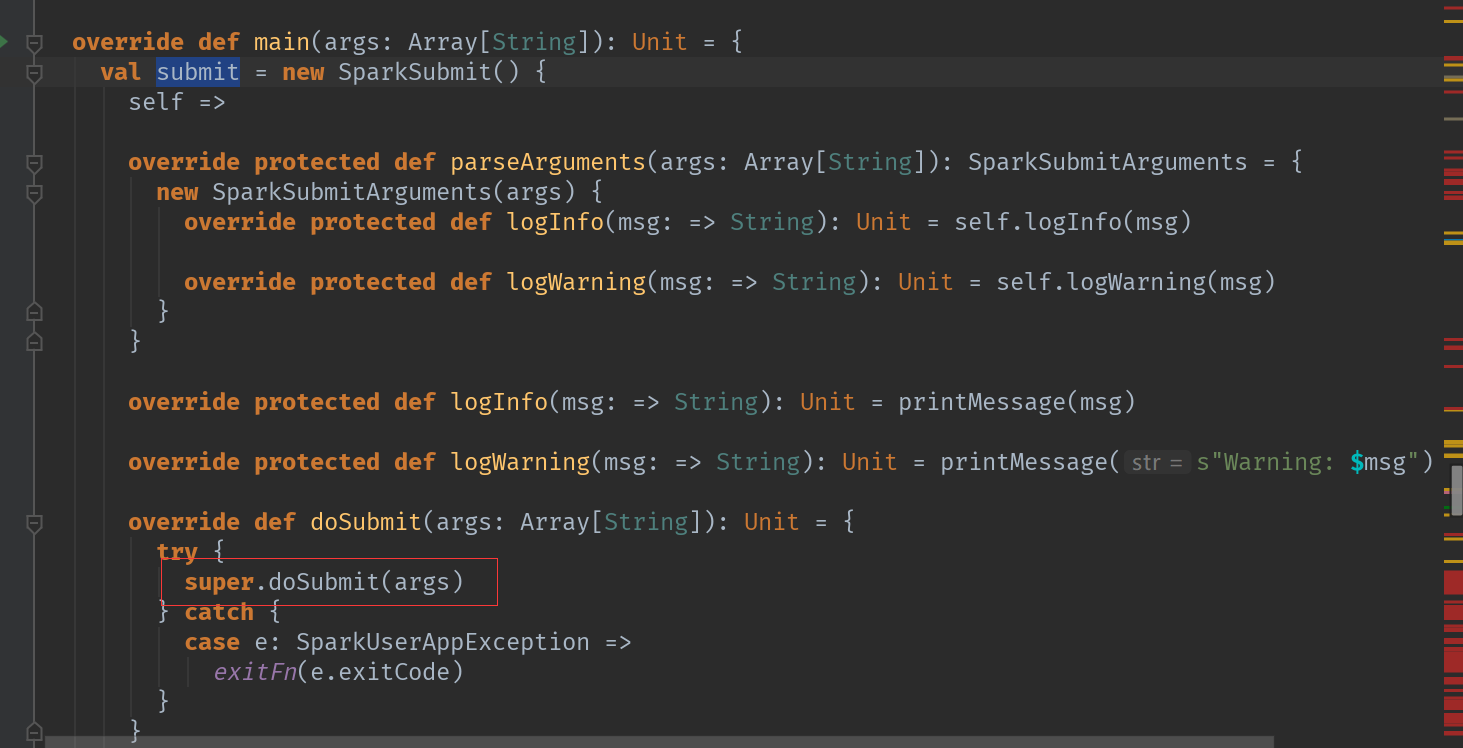This screenshot has width=1463, height=748.
Task: Collapse the main method fold marker
Action: pos(34,42)
